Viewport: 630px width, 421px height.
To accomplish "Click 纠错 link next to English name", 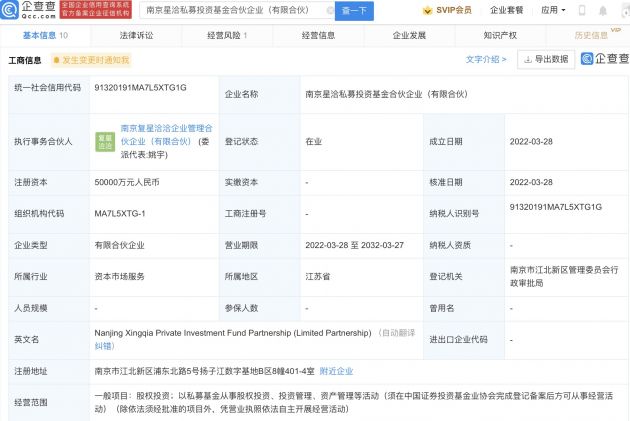I will (104, 346).
